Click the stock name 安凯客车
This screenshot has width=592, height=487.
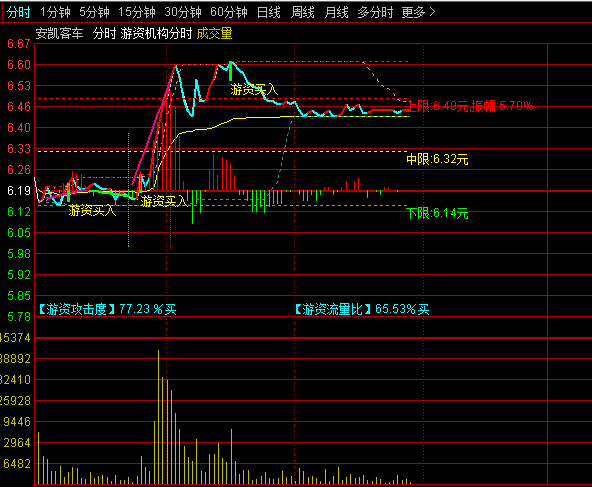click(x=59, y=34)
